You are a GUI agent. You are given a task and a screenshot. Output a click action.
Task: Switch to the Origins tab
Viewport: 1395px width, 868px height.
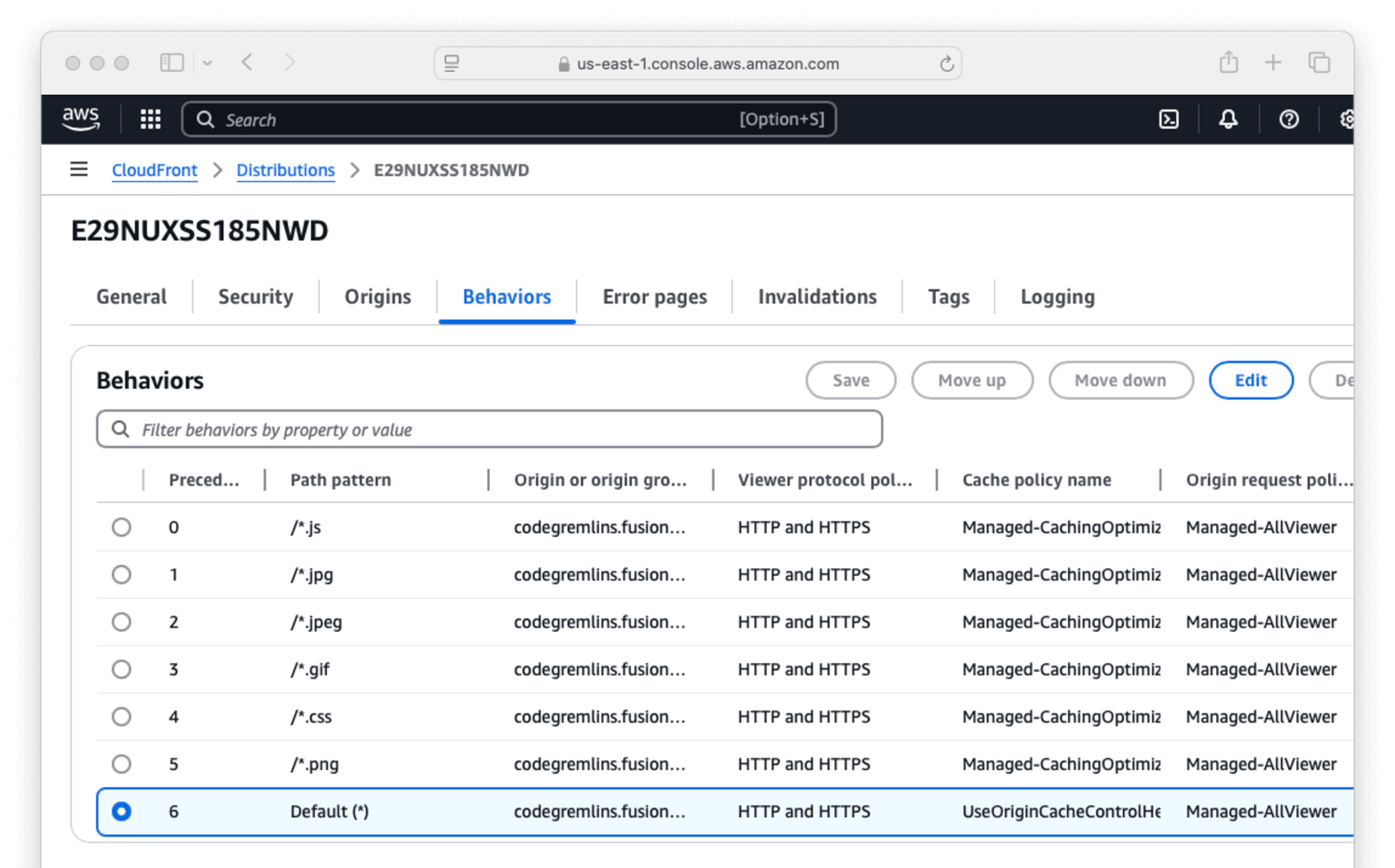coord(377,296)
